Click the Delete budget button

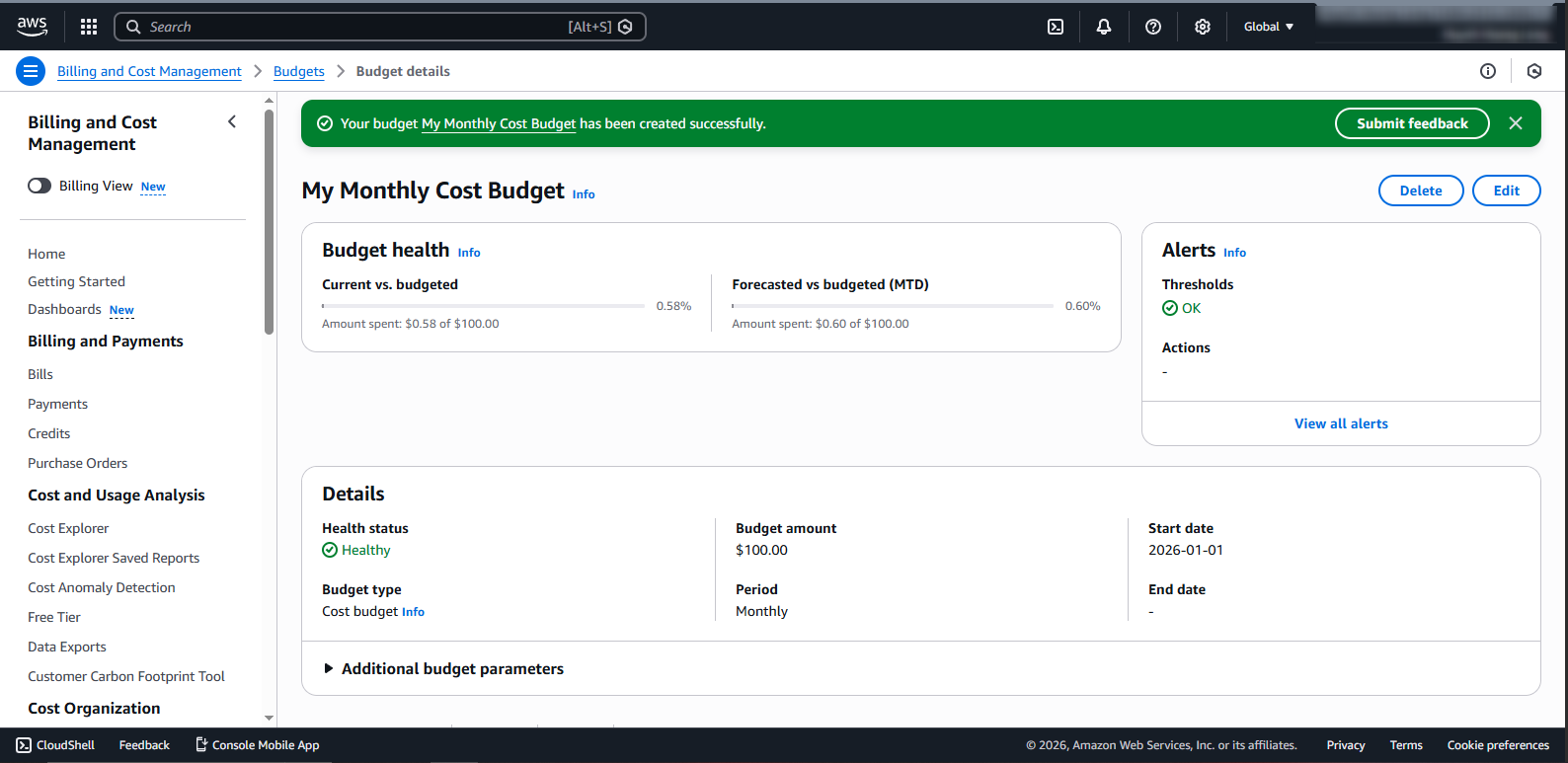coord(1421,191)
